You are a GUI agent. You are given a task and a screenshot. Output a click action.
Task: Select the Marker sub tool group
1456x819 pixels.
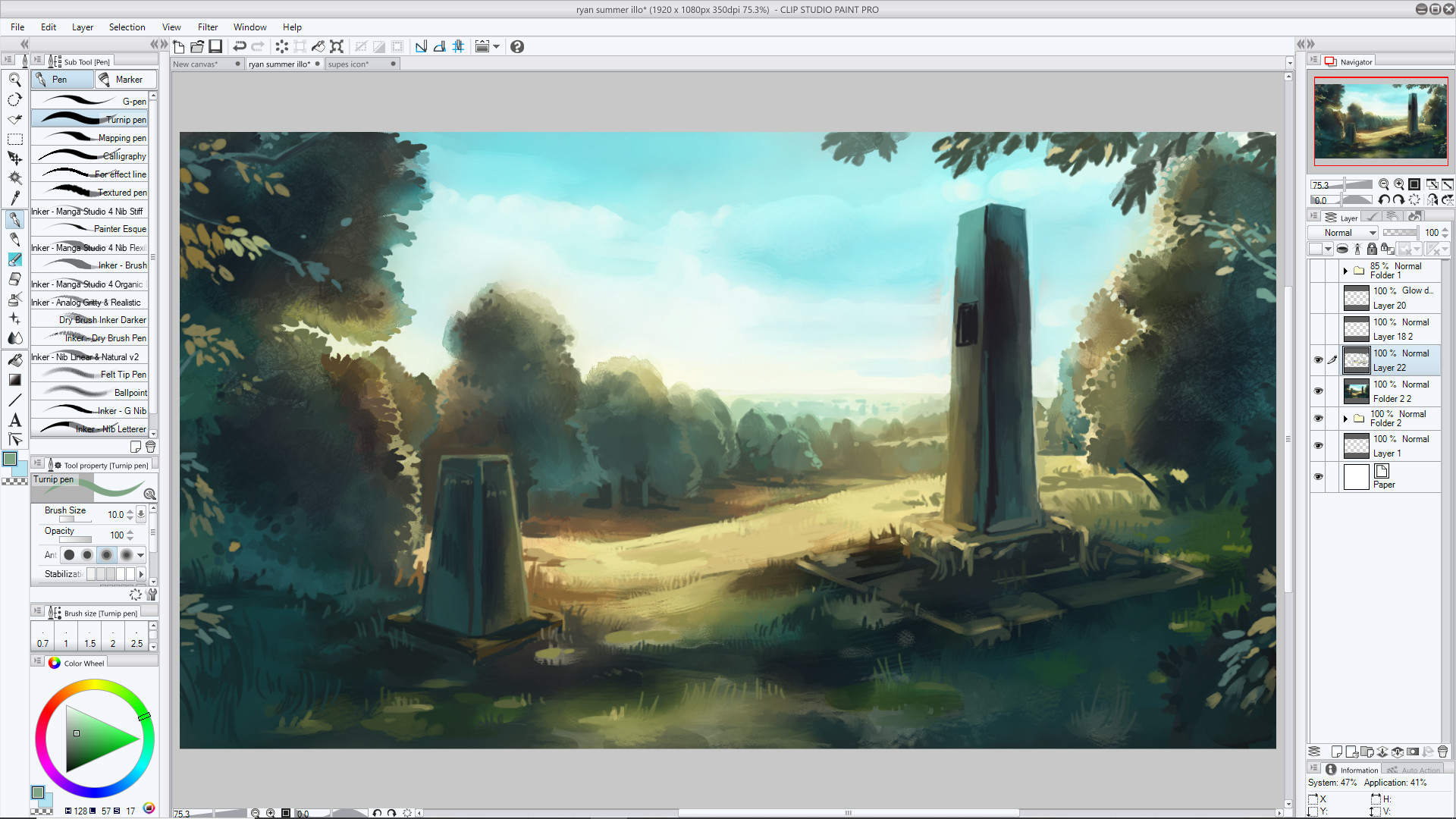(126, 80)
